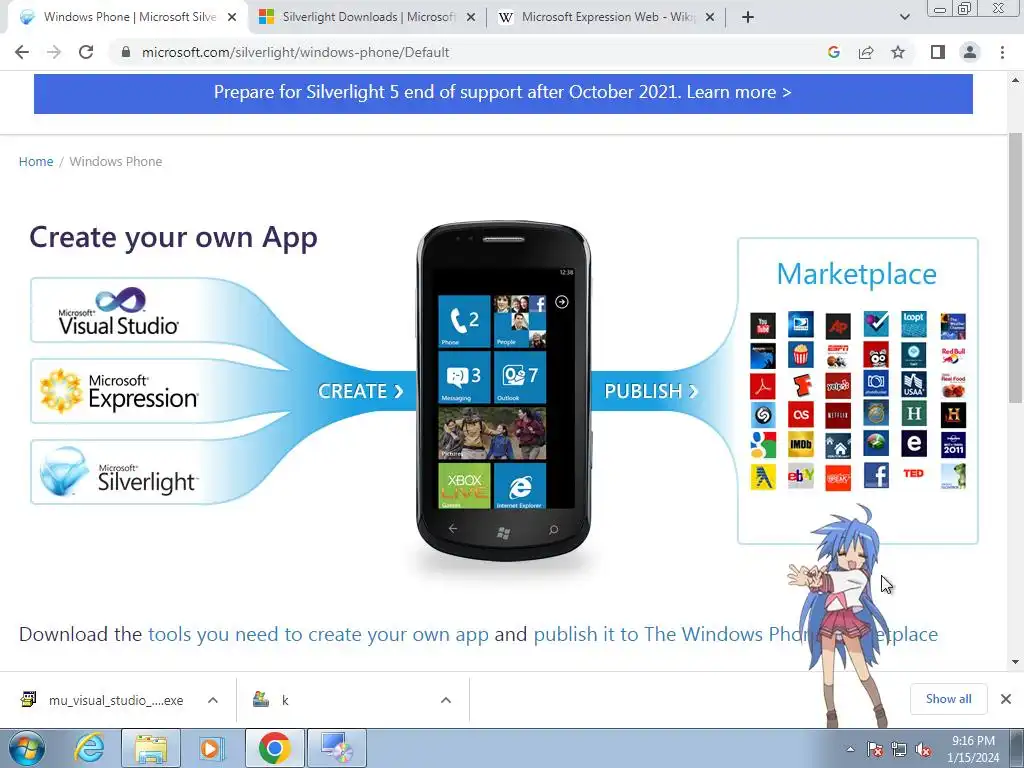
Task: Click the Internet Explorer tile on the phone
Action: pos(520,485)
